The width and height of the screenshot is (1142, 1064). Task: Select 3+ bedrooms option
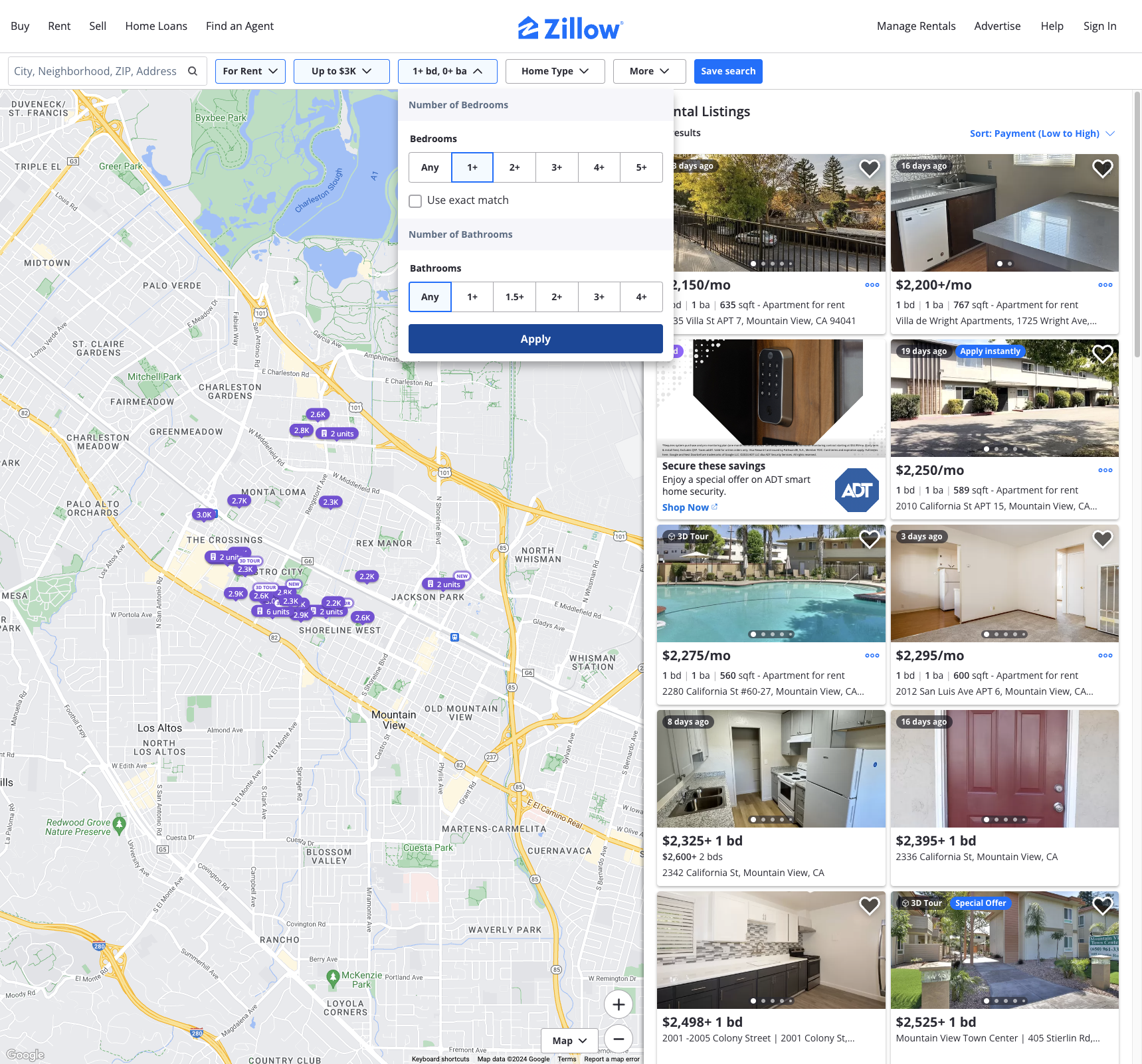[557, 167]
